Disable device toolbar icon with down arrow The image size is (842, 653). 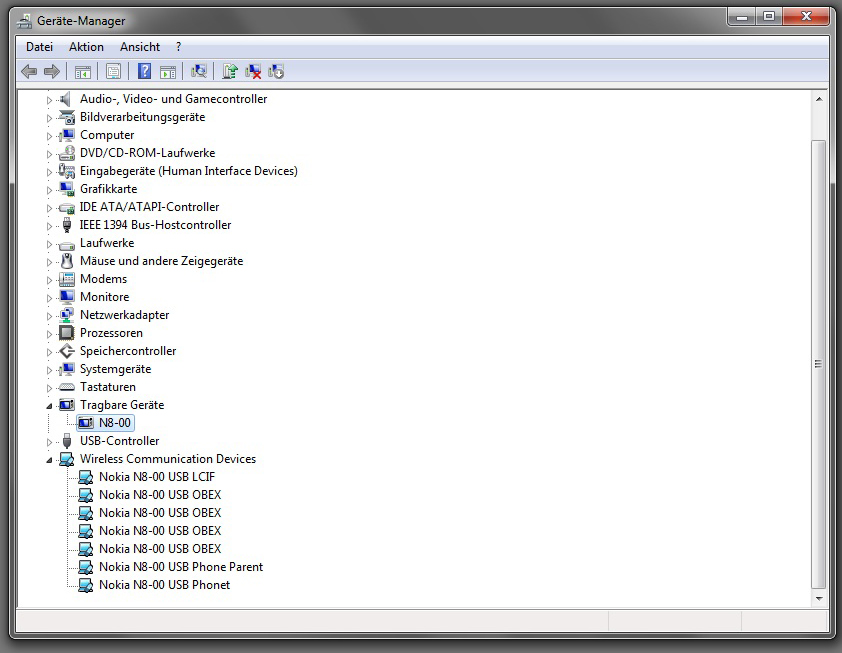(276, 71)
